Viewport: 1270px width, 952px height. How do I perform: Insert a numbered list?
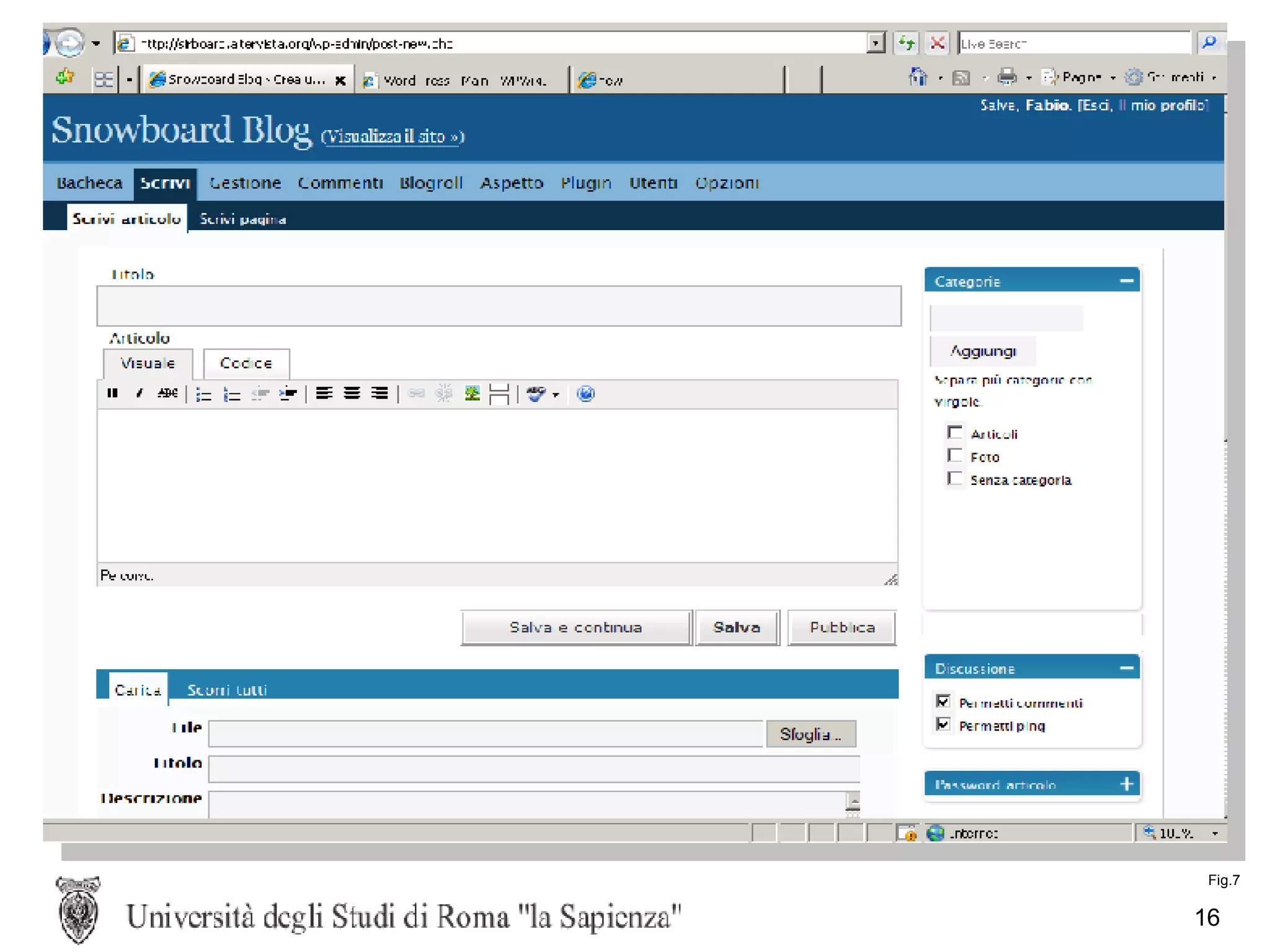[x=231, y=394]
